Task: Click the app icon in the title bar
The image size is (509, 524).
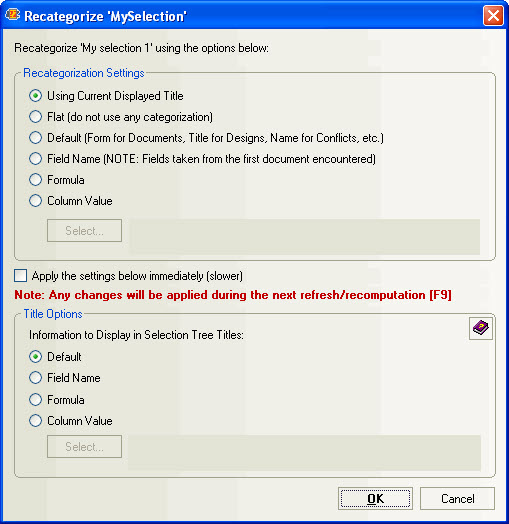Action: click(13, 15)
